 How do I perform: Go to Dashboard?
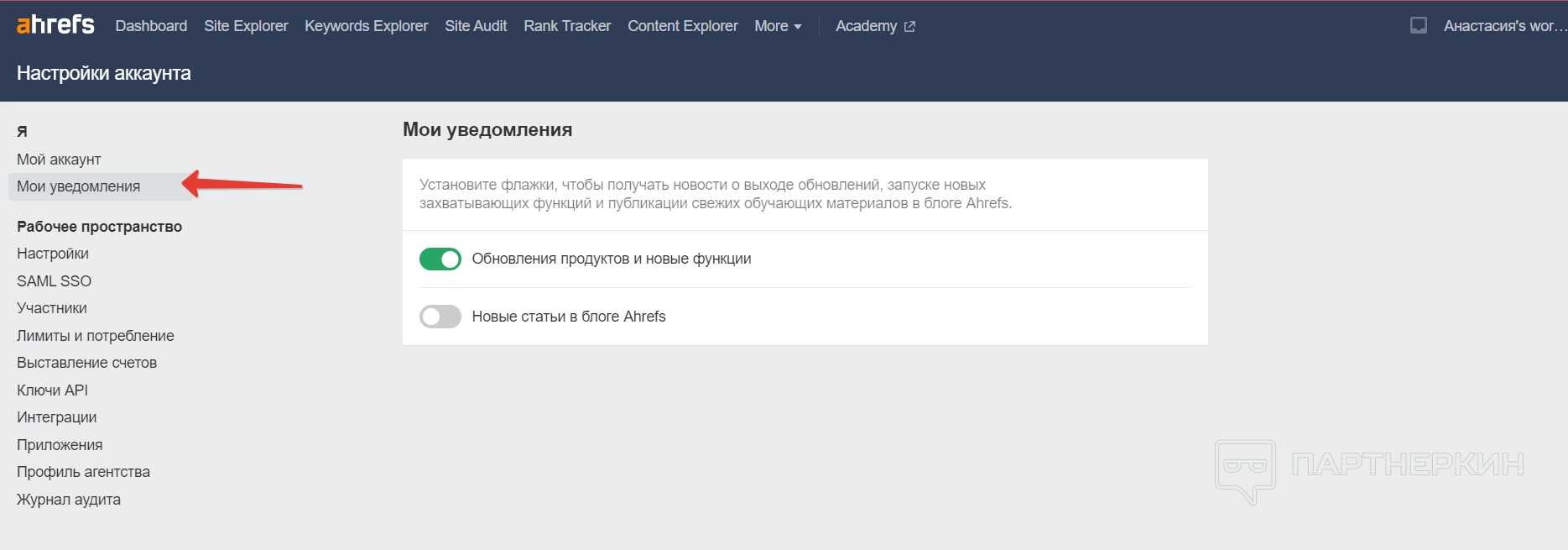point(151,26)
